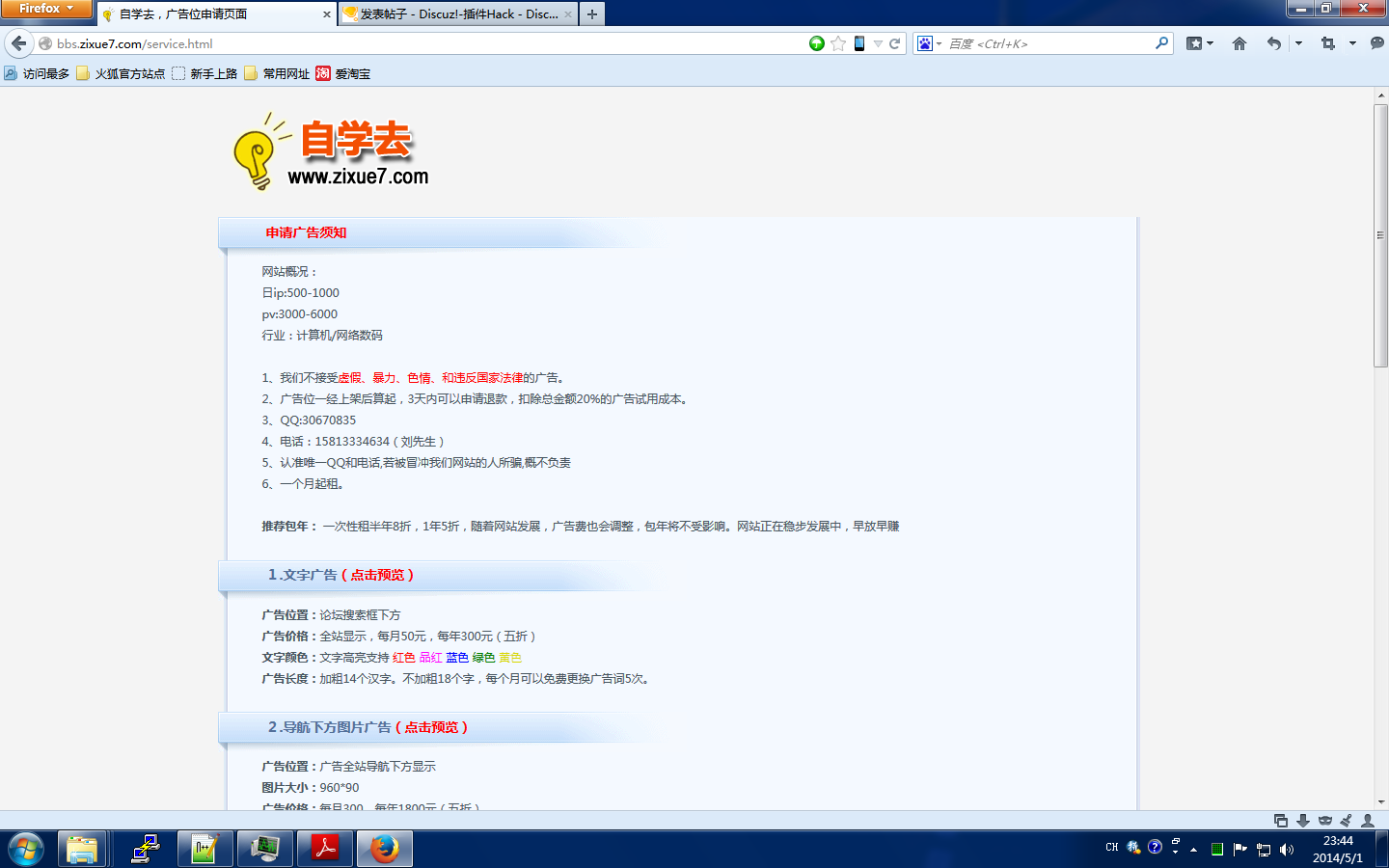Switch to the 自学去 广告位申请页面 tab

[x=217, y=14]
